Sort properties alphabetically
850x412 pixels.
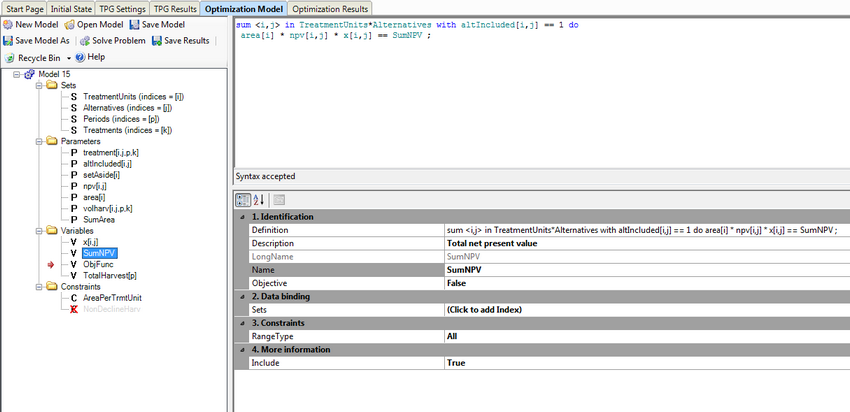[257, 200]
